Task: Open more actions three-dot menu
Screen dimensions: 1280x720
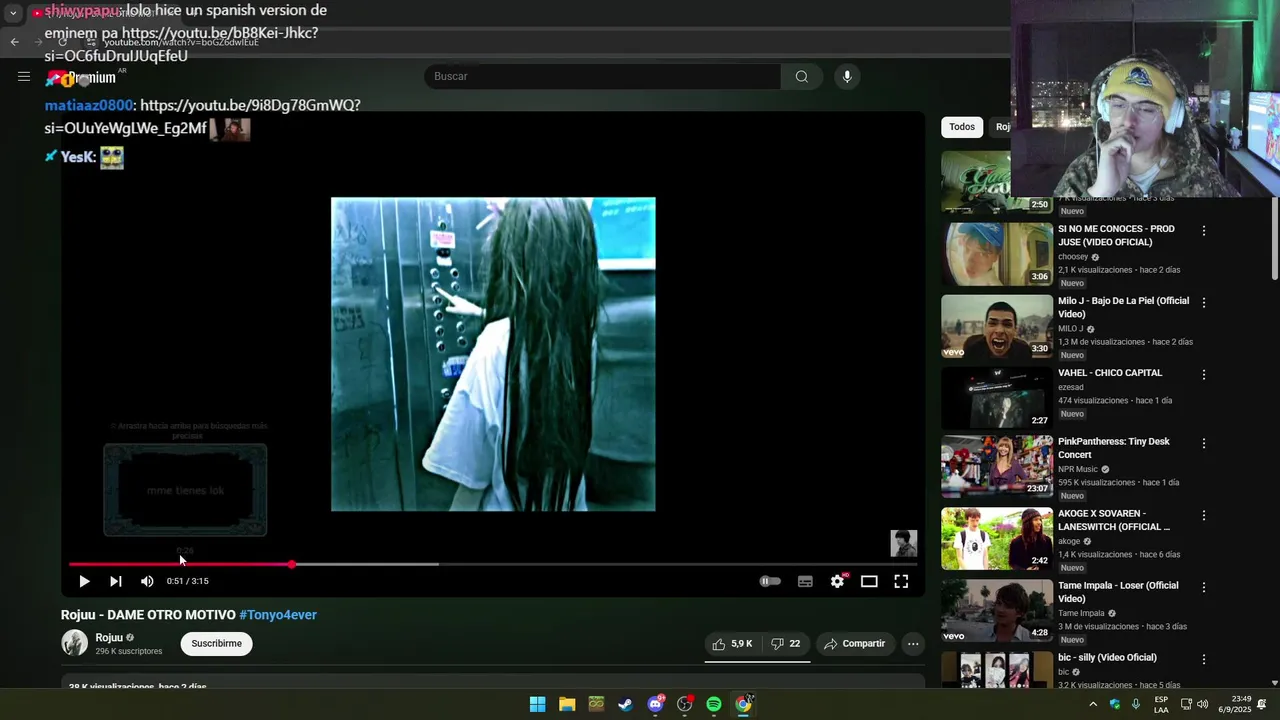Action: (913, 644)
